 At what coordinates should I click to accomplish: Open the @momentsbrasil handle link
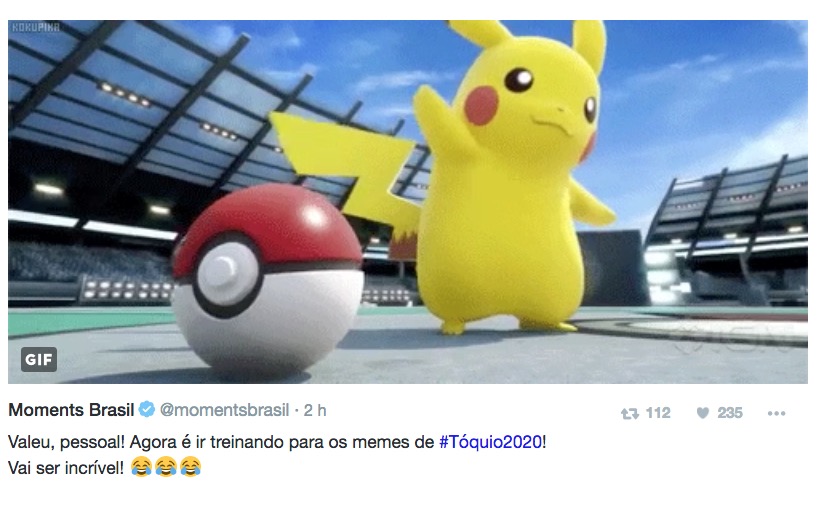[224, 410]
